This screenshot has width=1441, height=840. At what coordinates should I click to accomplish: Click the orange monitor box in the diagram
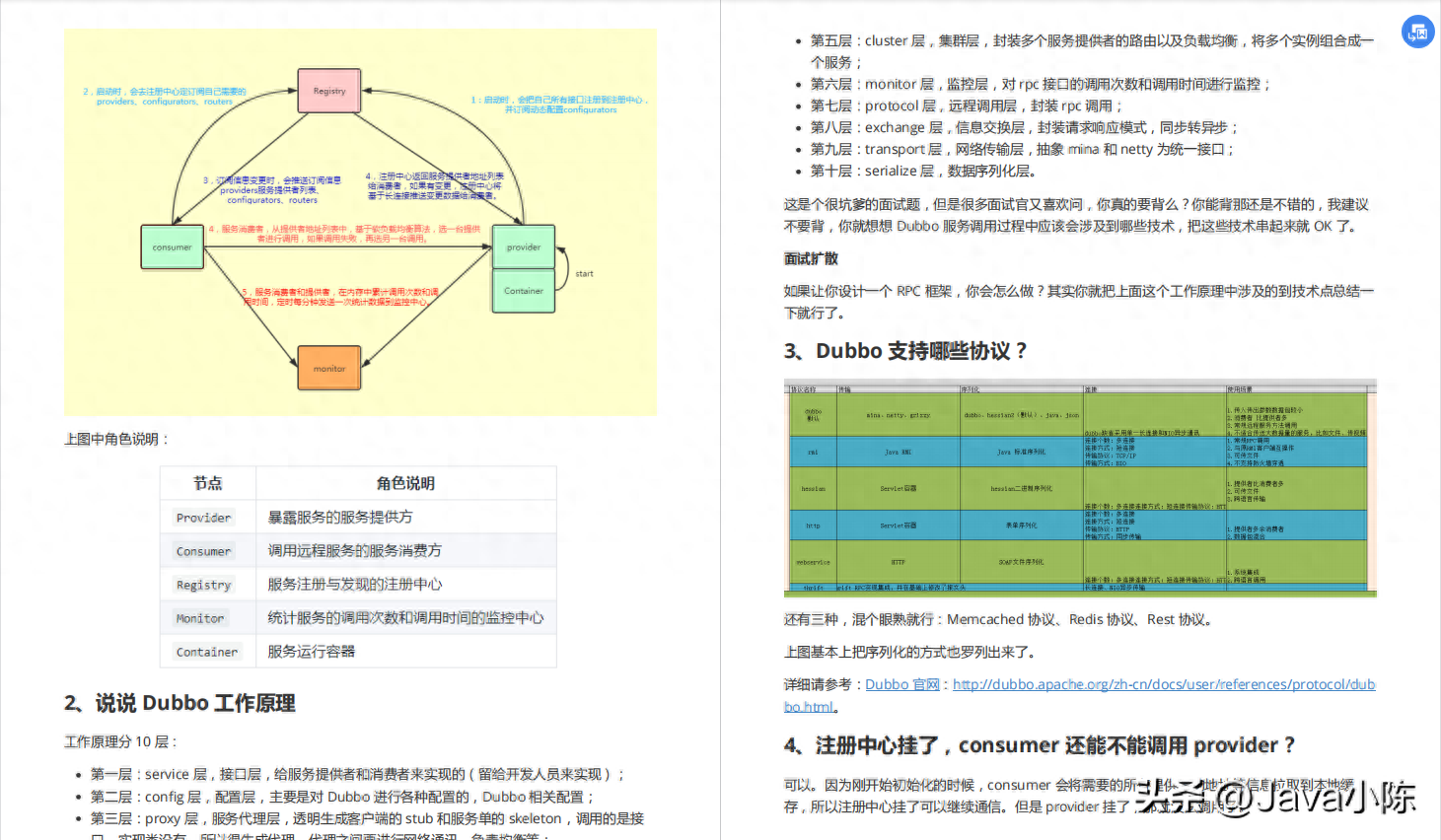(x=328, y=367)
